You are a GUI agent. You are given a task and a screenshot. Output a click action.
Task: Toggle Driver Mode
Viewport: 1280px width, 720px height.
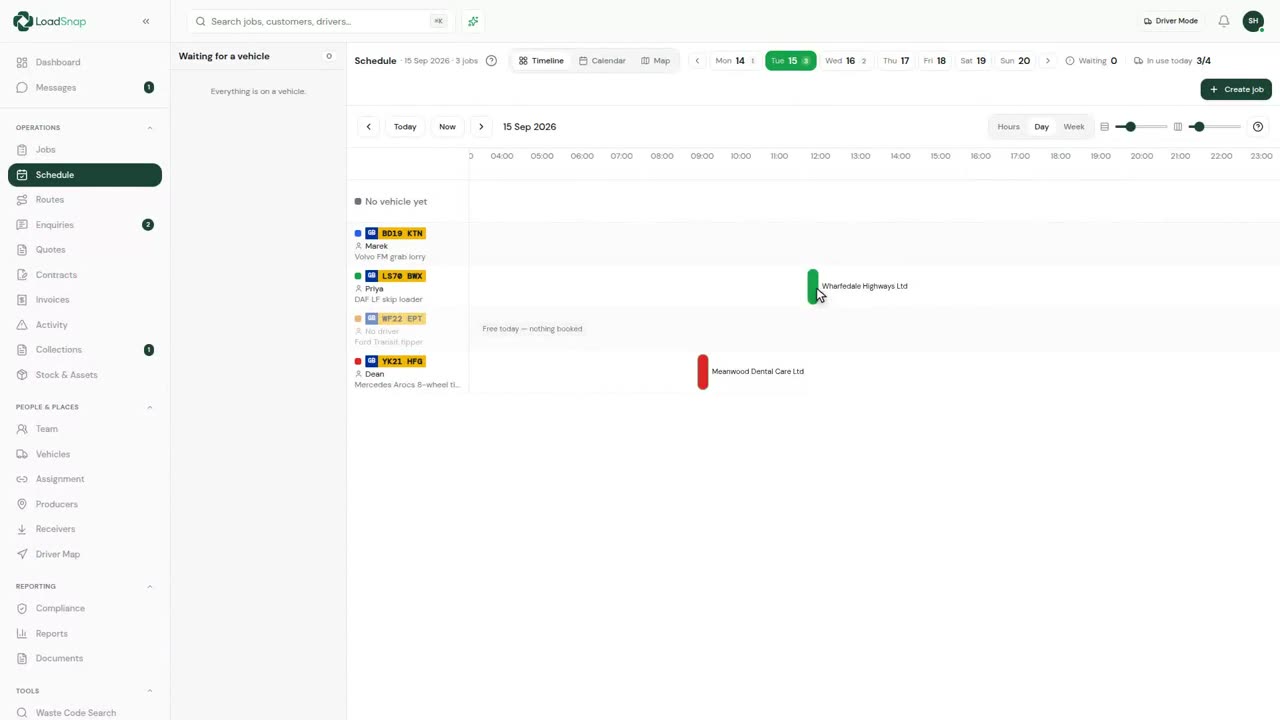pyautogui.click(x=1170, y=21)
